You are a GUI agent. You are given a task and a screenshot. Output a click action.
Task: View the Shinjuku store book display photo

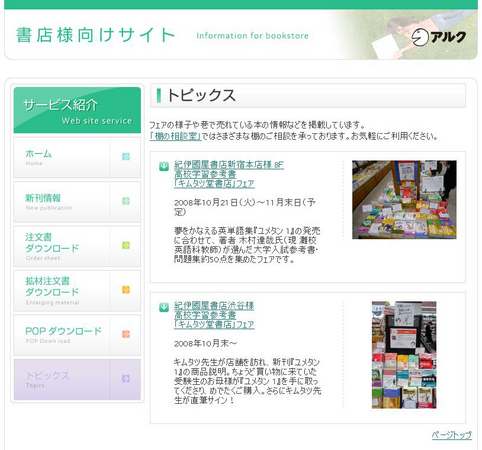tap(404, 200)
